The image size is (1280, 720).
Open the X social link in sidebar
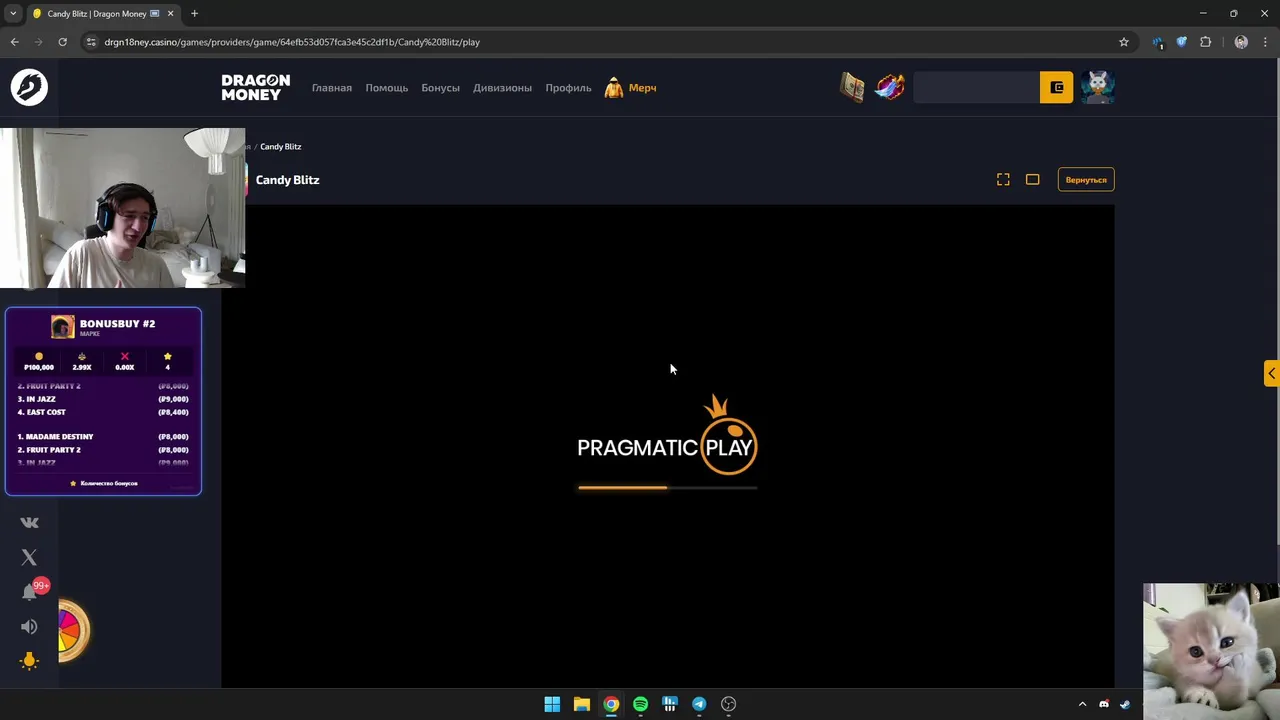[29, 557]
